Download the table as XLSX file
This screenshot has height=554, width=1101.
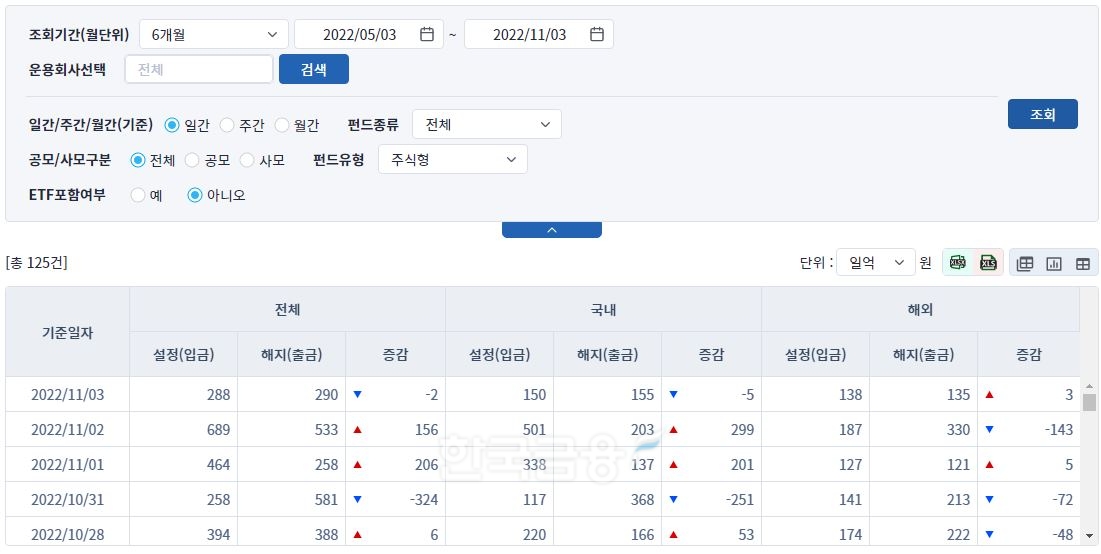point(958,263)
